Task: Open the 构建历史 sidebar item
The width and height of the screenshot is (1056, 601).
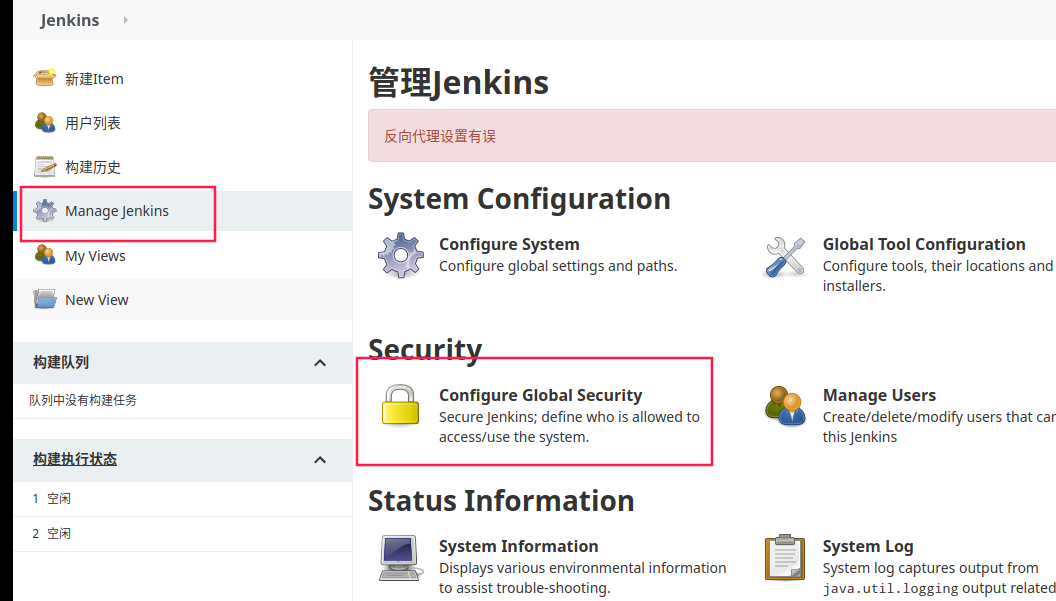Action: tap(93, 167)
